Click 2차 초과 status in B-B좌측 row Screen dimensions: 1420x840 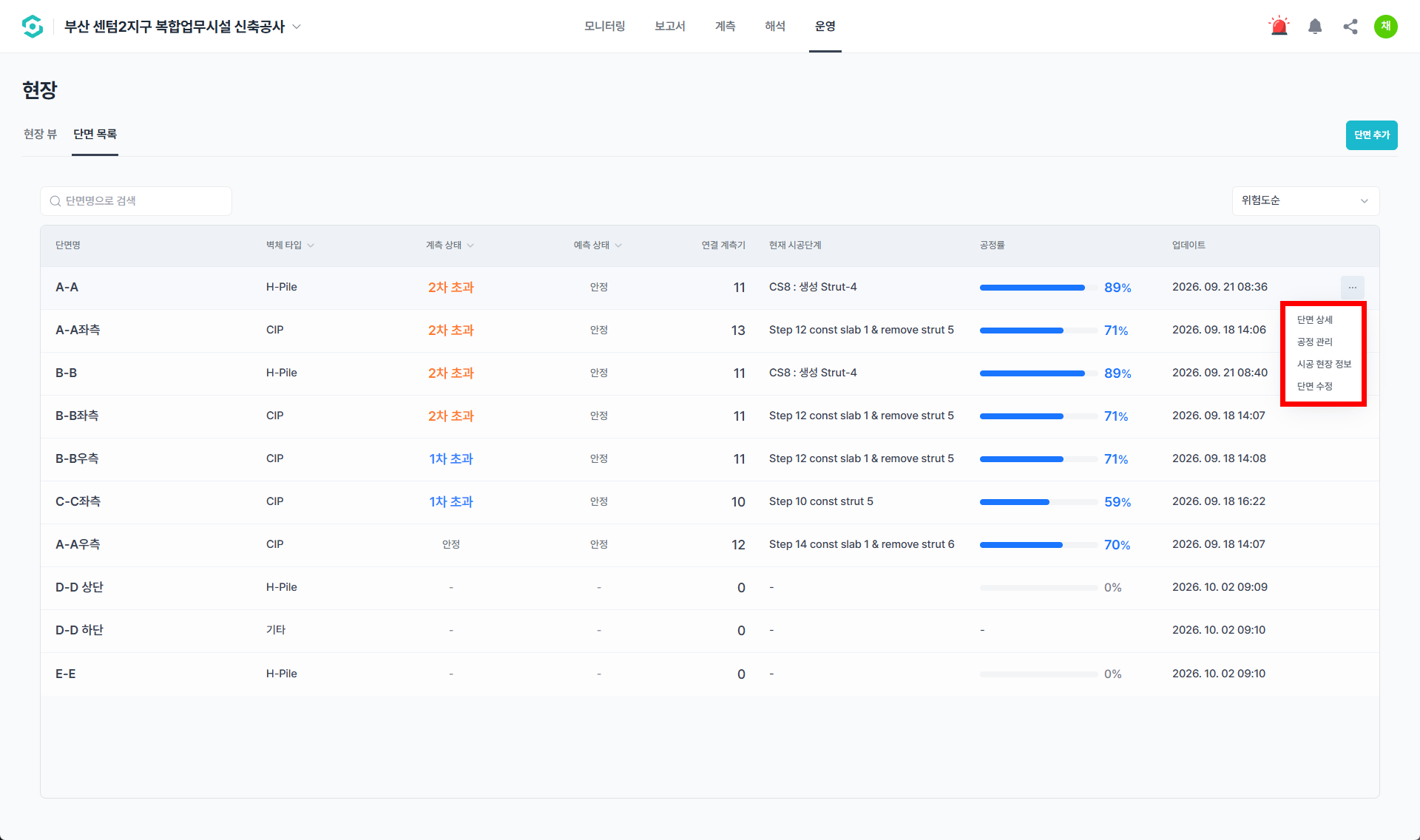pos(450,416)
